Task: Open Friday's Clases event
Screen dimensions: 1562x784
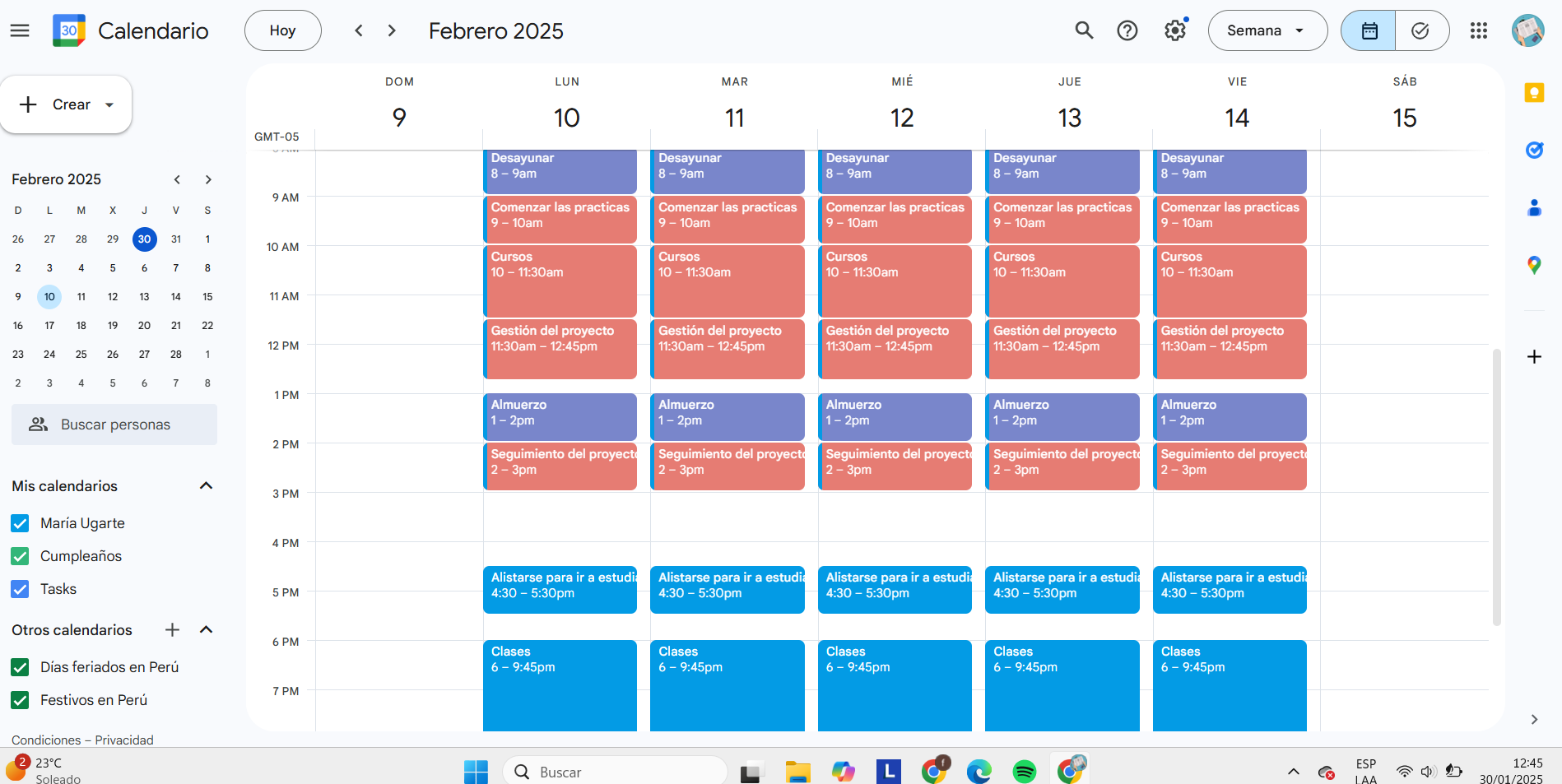Action: [x=1230, y=685]
